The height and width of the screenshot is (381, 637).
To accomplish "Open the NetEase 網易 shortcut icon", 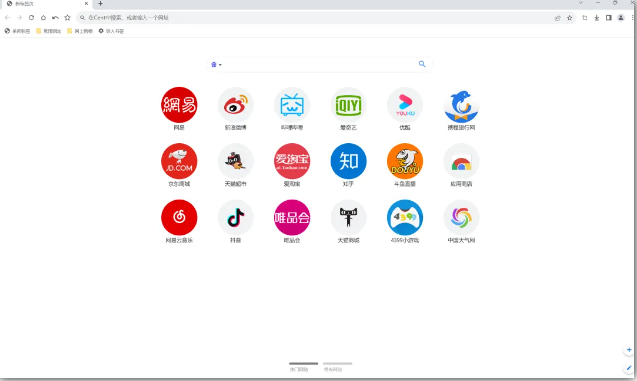I will click(179, 105).
